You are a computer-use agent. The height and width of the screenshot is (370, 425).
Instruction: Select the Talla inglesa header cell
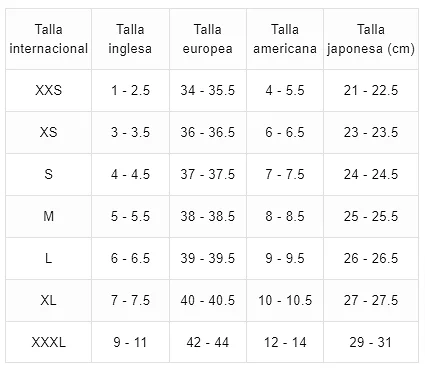pyautogui.click(x=130, y=39)
